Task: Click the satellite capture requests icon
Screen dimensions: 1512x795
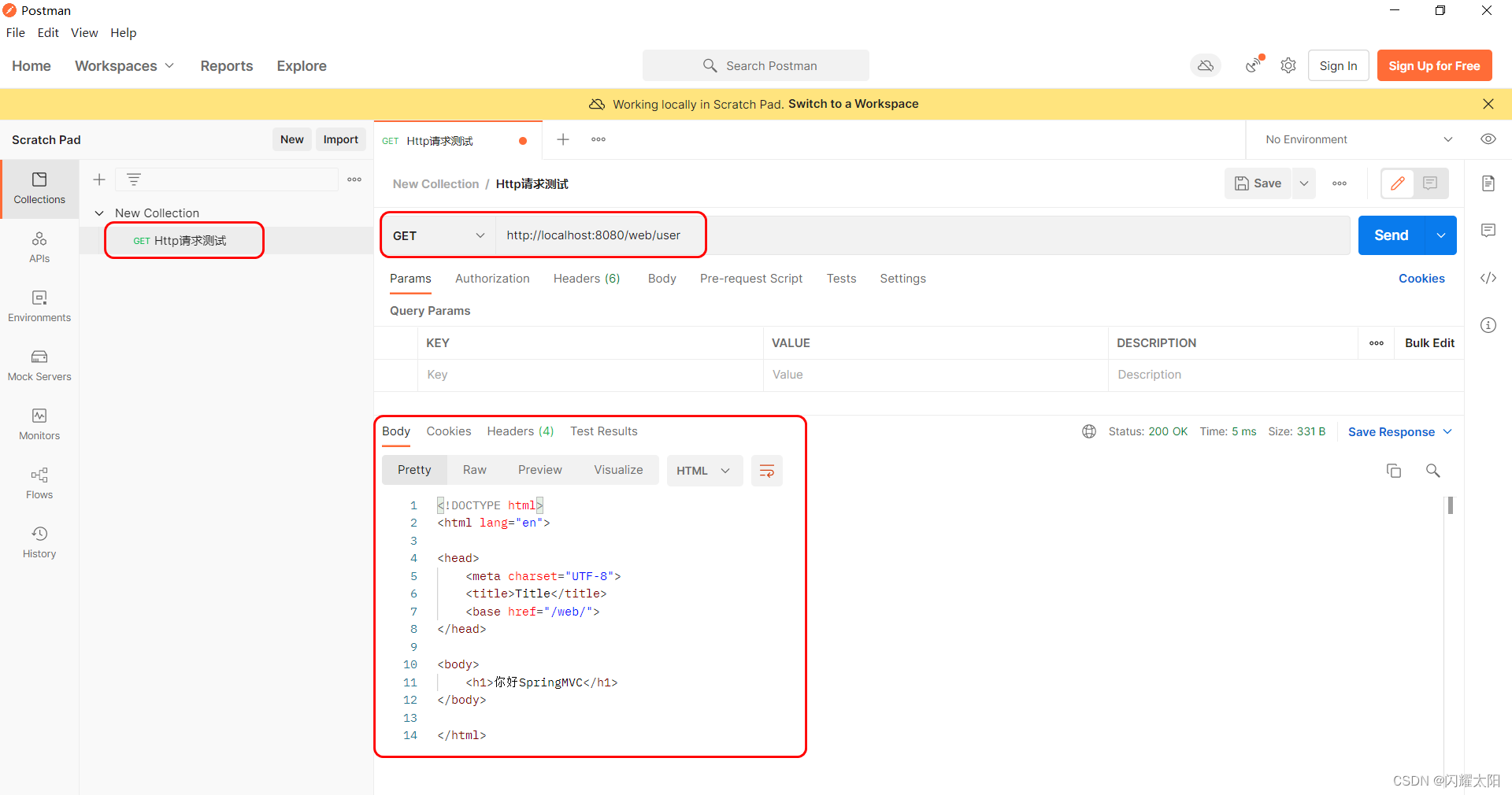Action: pos(1253,65)
